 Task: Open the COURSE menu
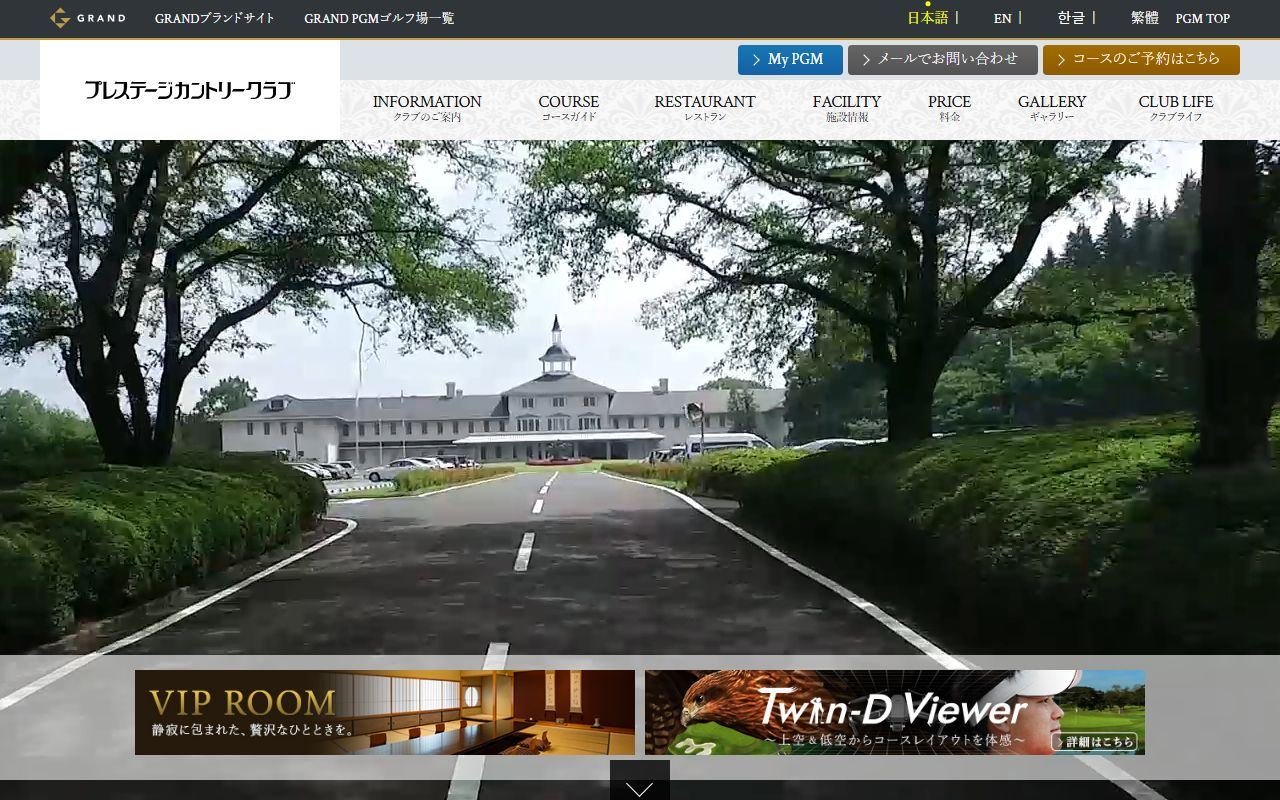click(569, 108)
